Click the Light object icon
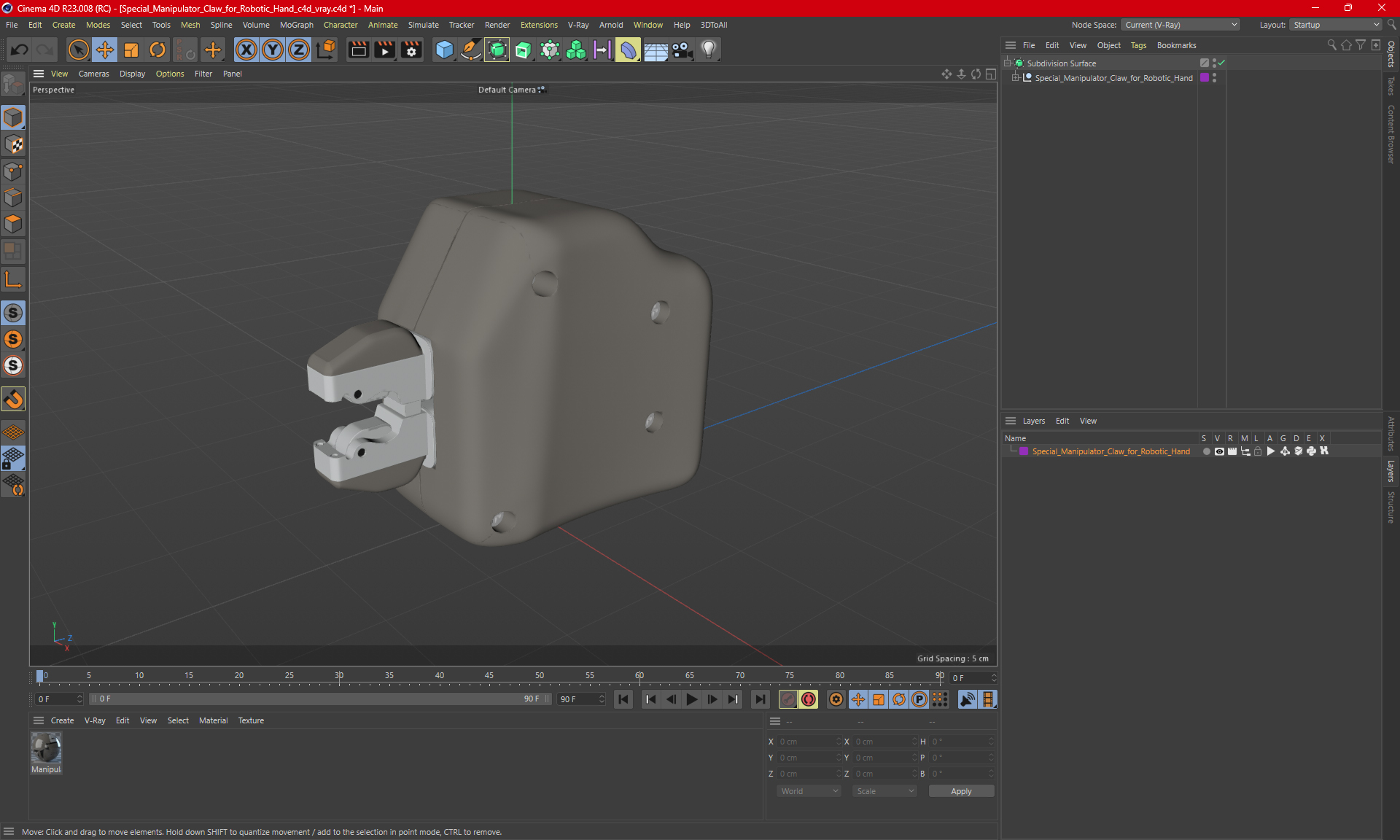 point(709,50)
